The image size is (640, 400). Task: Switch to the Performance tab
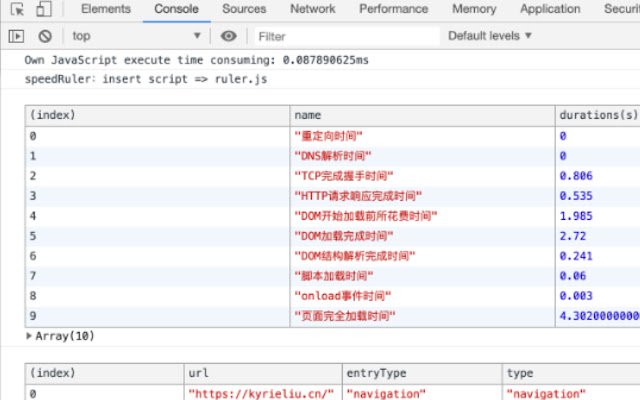[393, 9]
